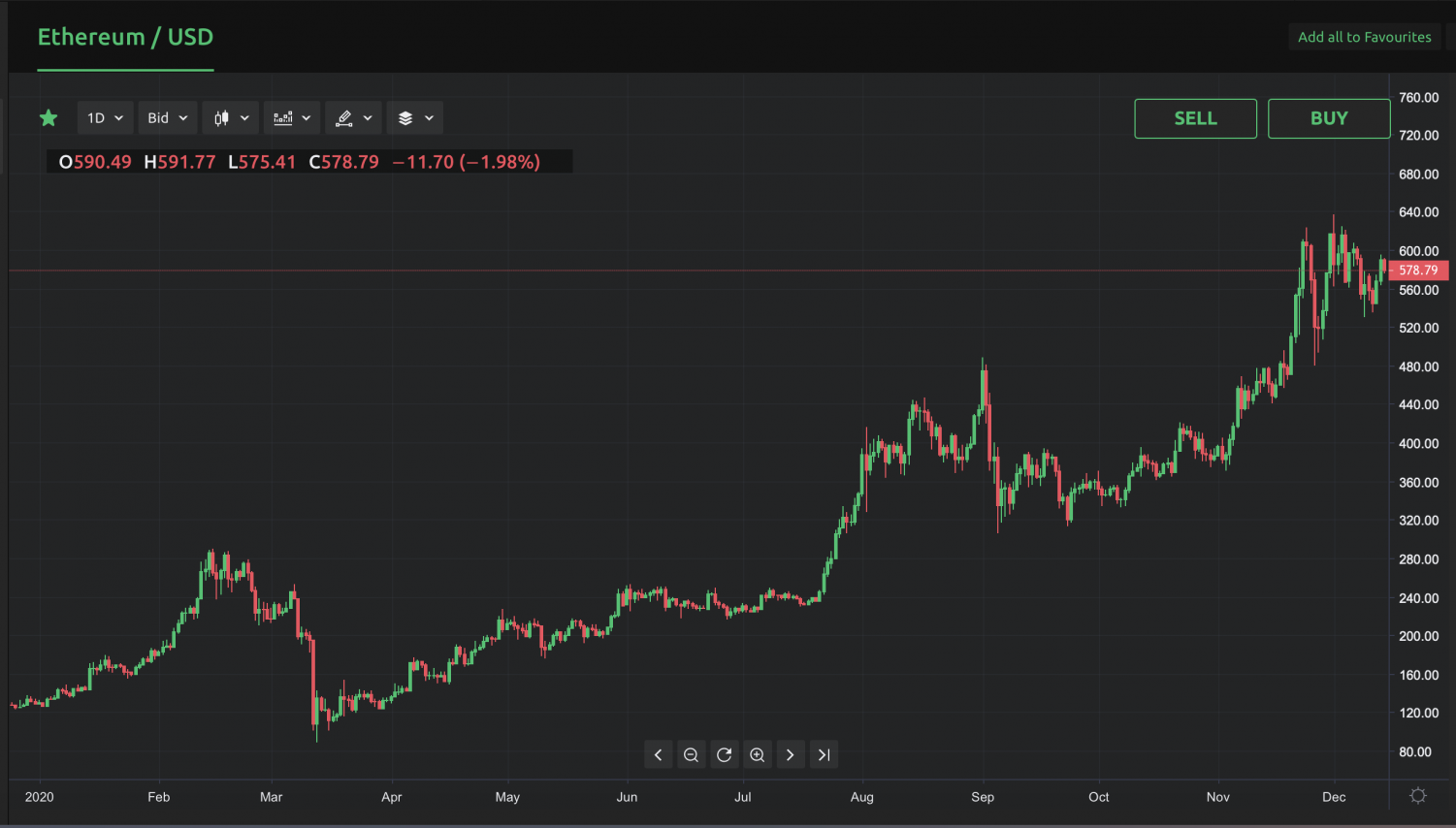Click the close price C578.79 value
The height and width of the screenshot is (828, 1456).
[x=343, y=162]
